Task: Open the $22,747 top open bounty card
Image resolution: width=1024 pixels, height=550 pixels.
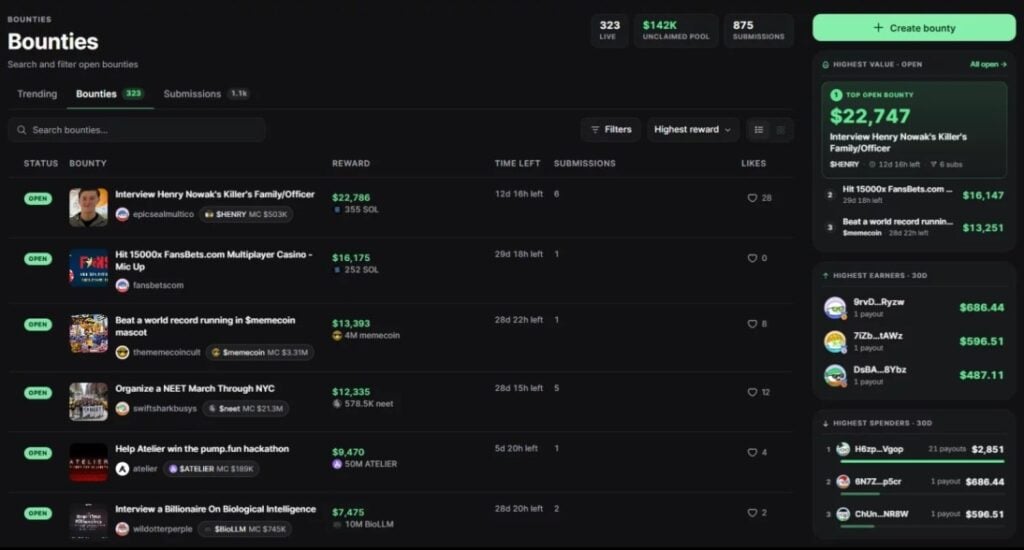Action: click(914, 129)
